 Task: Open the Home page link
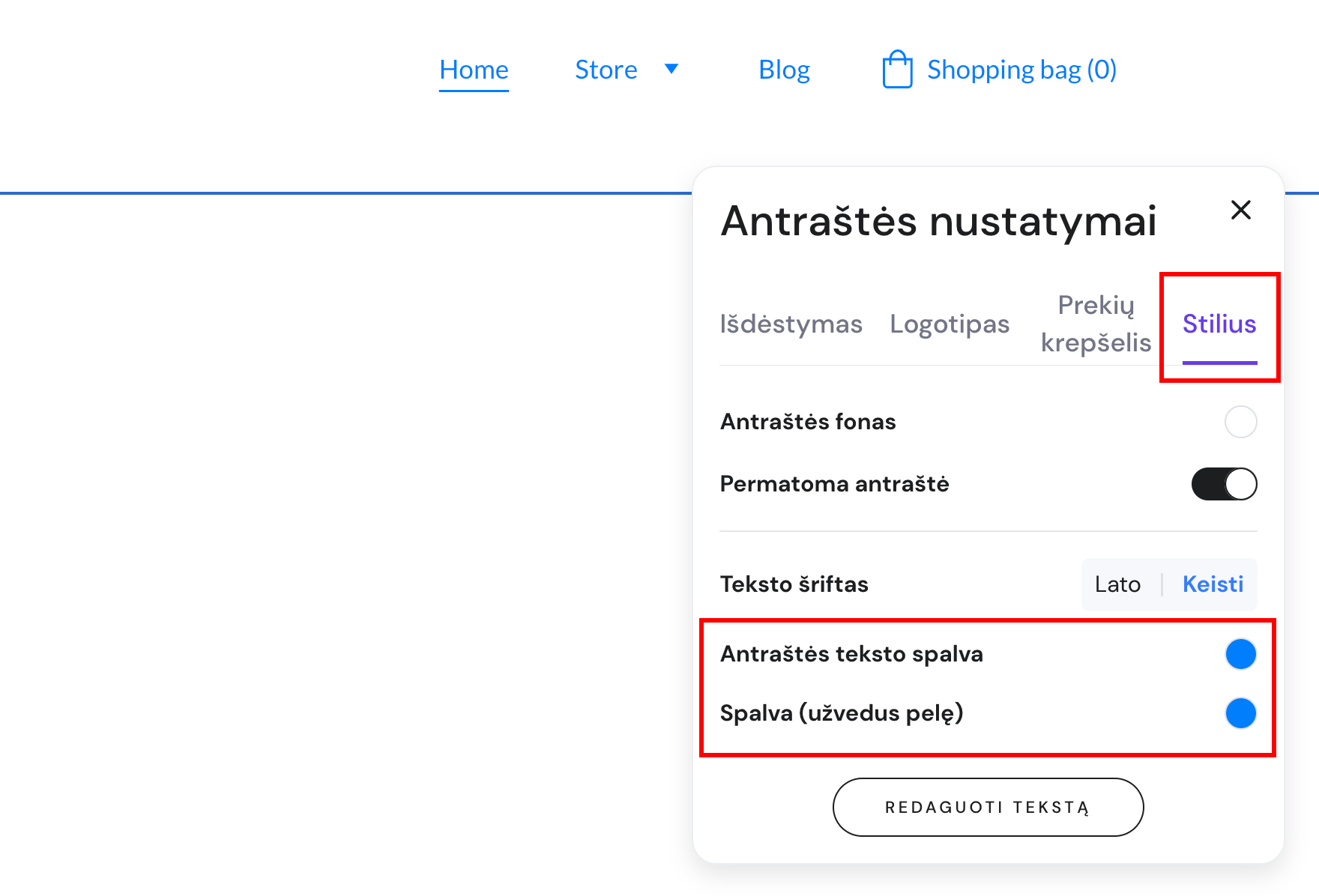click(x=474, y=69)
